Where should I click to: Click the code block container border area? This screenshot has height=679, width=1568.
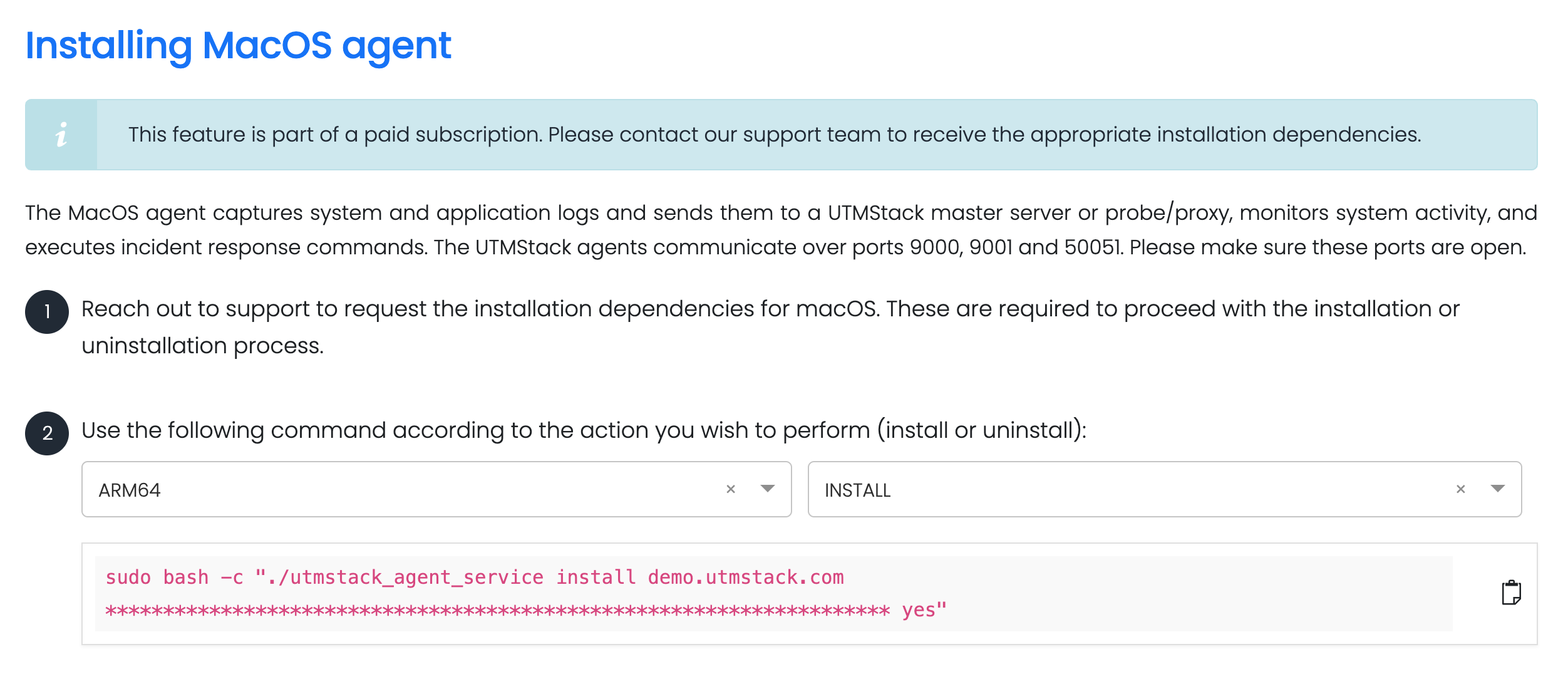click(809, 594)
